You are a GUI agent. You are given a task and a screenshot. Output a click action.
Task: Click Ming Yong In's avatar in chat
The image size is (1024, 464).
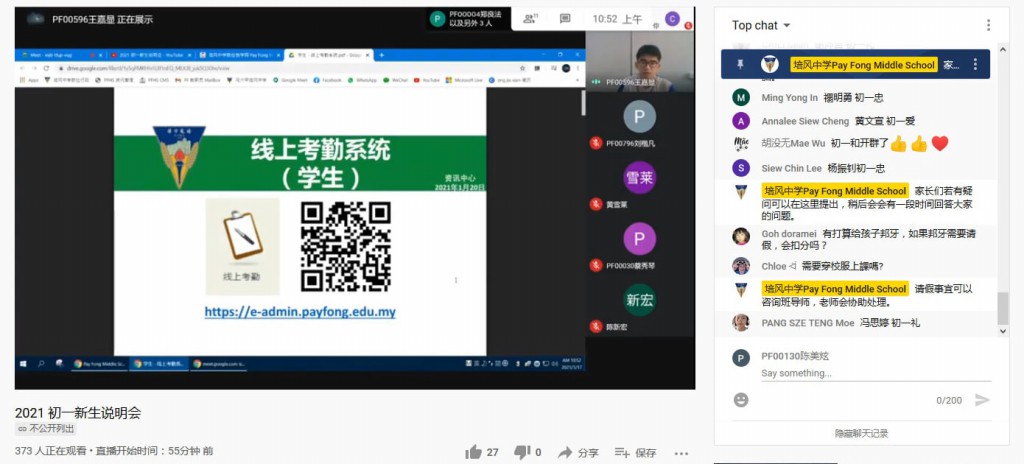point(741,98)
